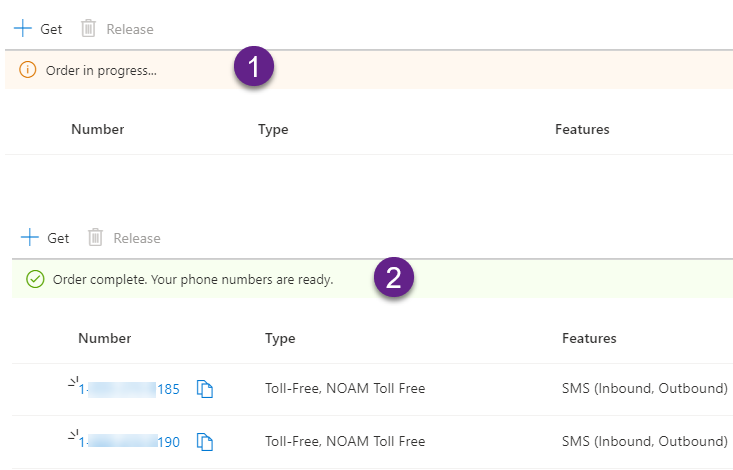Click the purple circle badge numbered 2
Screen dimensions: 733x470
click(394, 278)
